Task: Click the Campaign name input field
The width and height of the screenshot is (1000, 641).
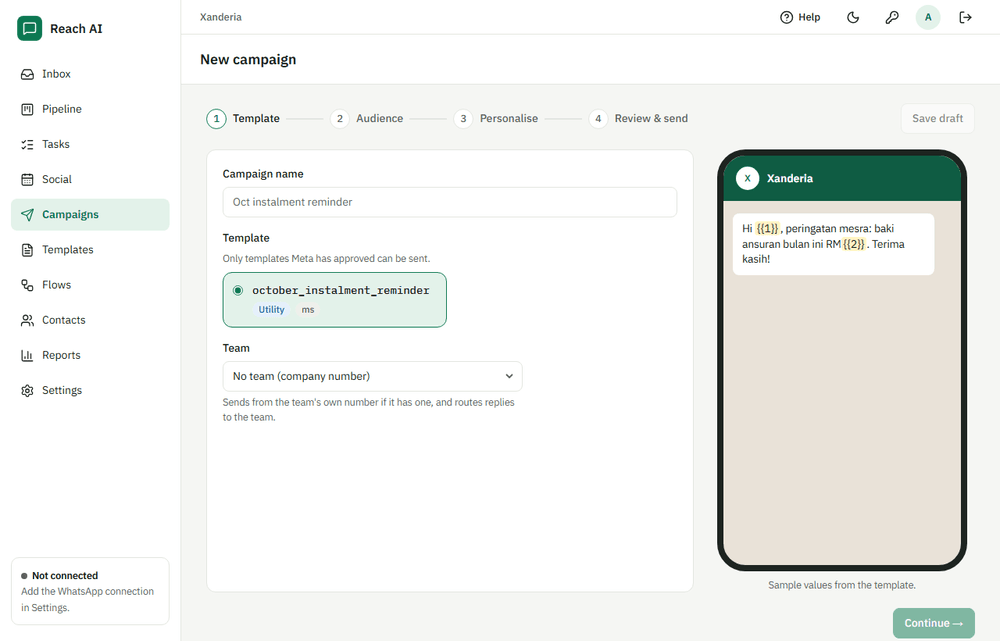Action: coord(450,202)
